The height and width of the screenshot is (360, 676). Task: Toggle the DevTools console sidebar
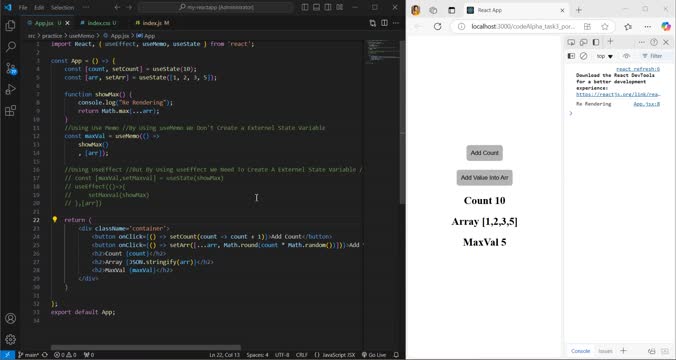pyautogui.click(x=571, y=56)
